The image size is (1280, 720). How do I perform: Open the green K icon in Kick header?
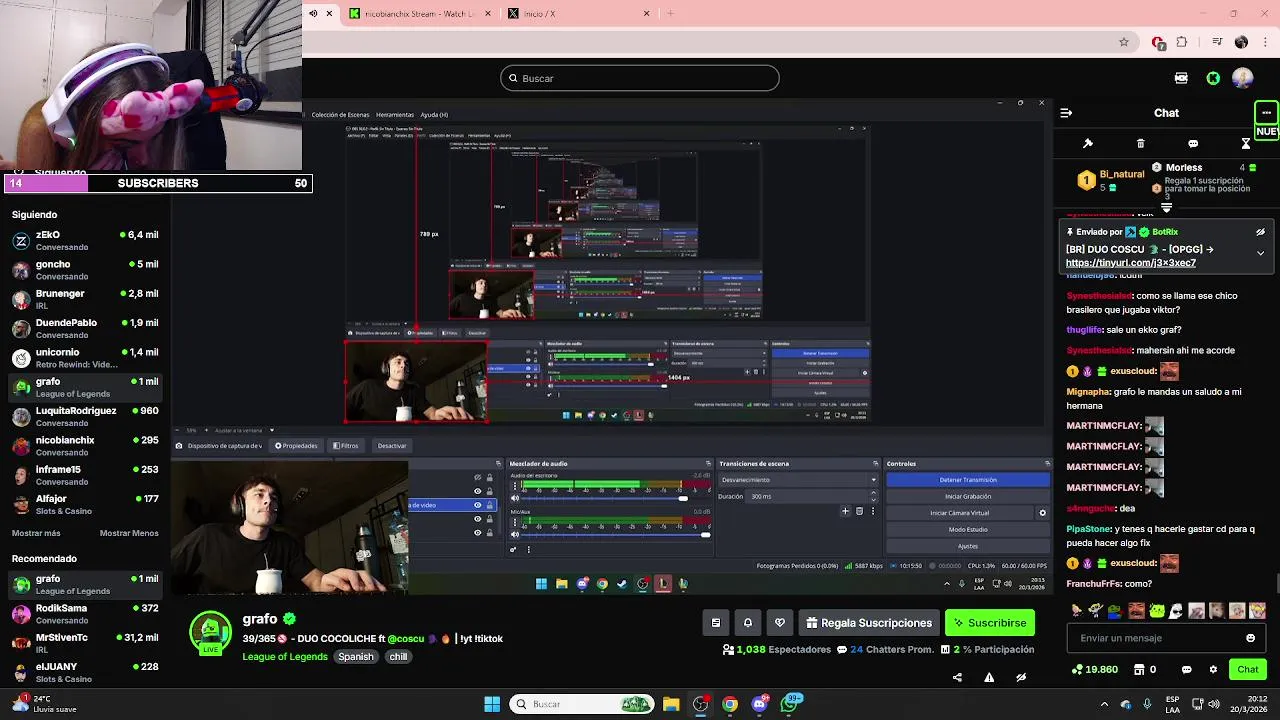pyautogui.click(x=1213, y=78)
